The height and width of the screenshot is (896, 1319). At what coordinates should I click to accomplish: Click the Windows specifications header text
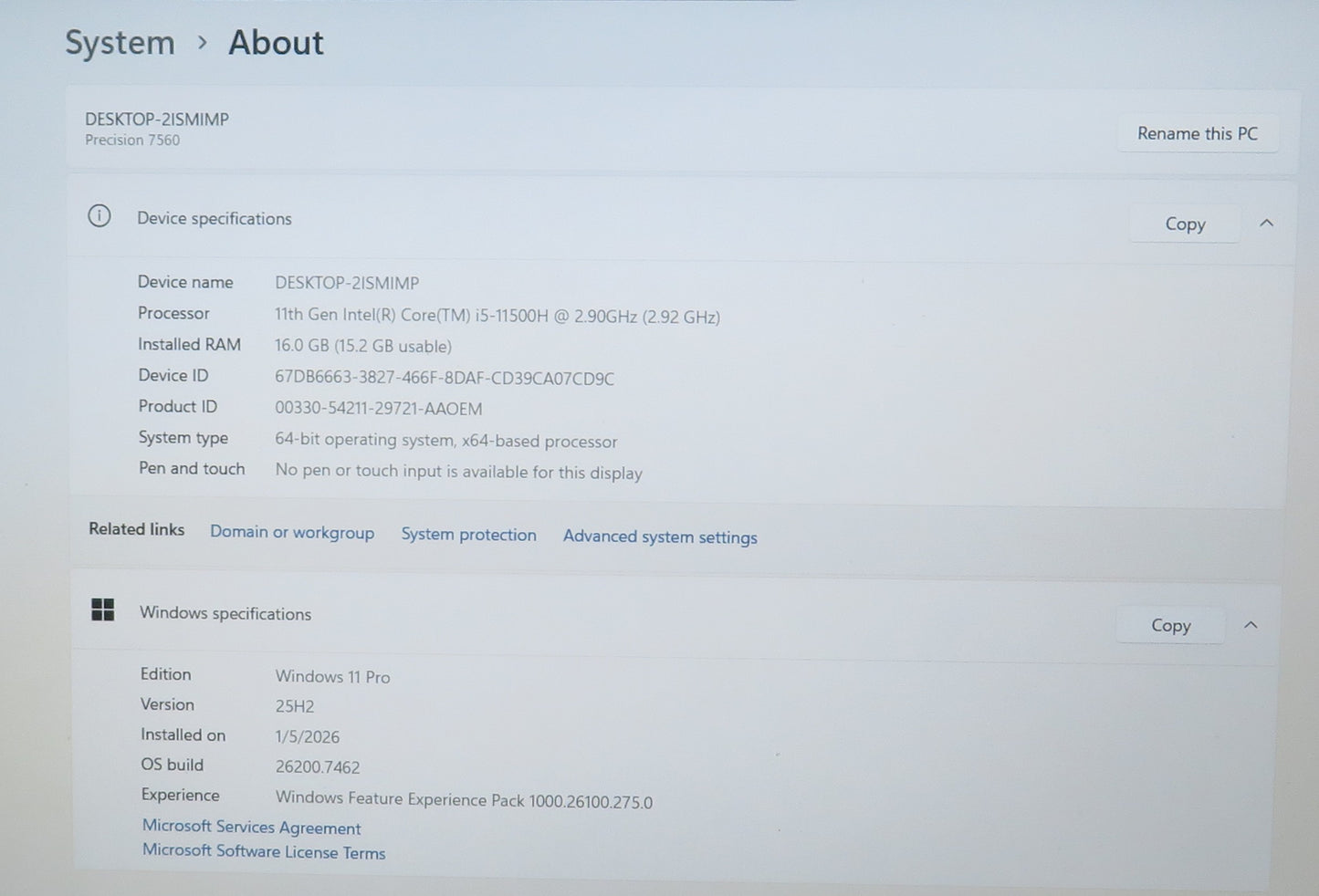225,614
